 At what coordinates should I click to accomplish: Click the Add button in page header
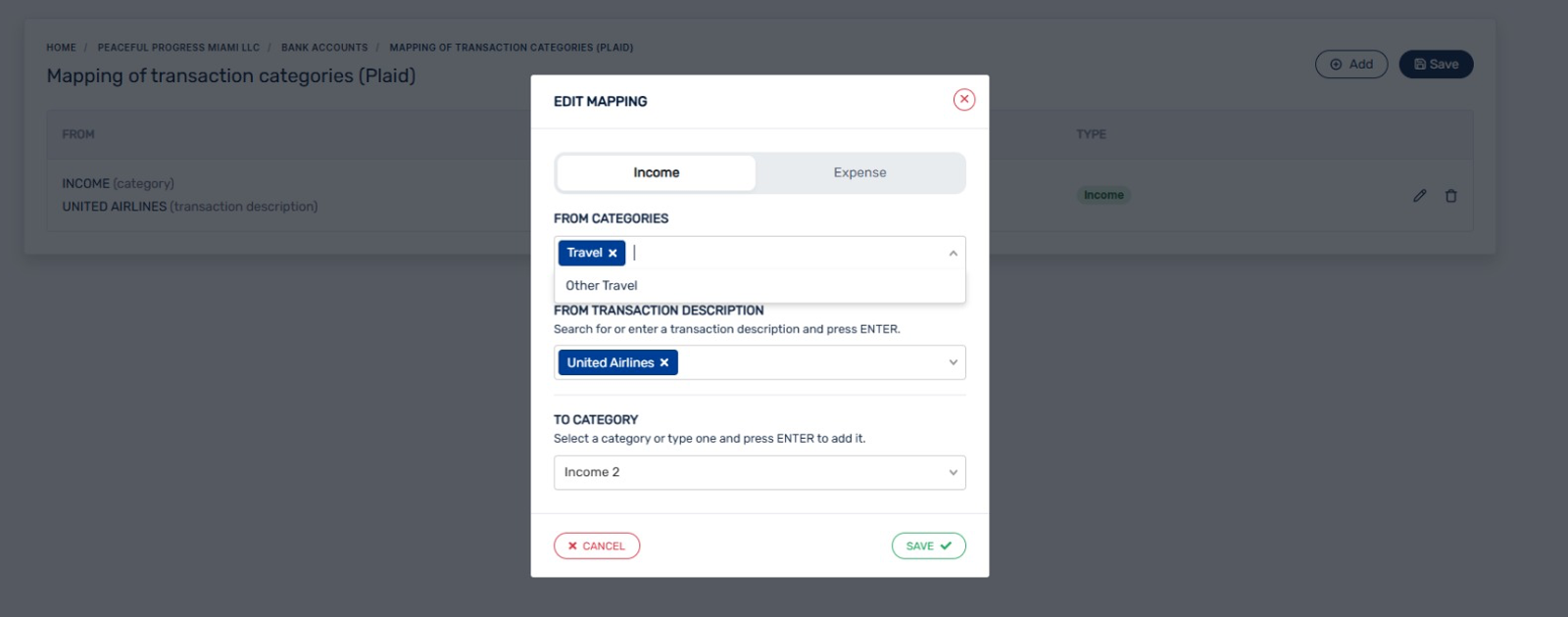1350,65
